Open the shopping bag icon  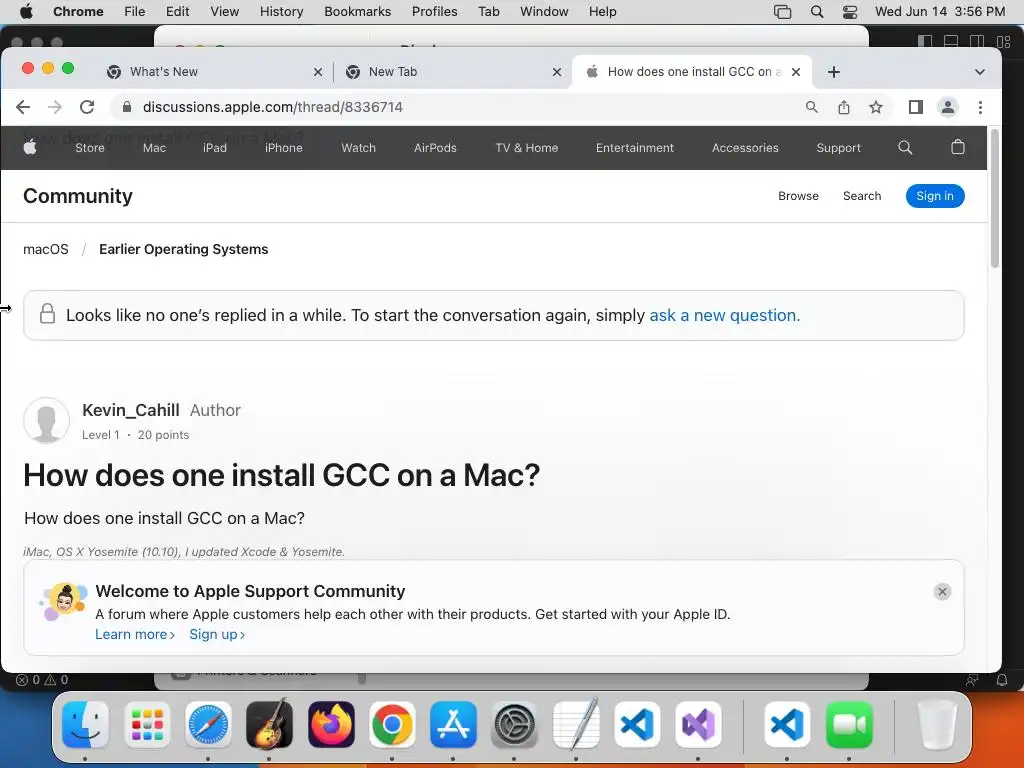(957, 147)
